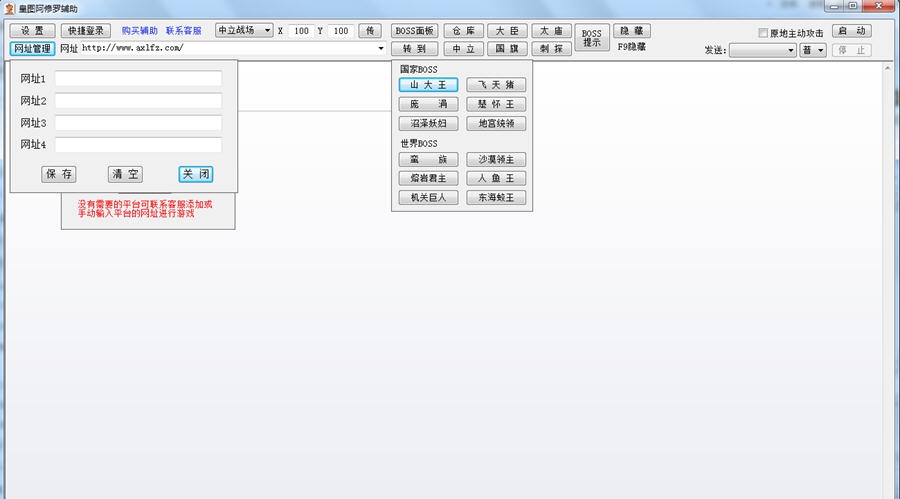Select the 东海鲛王 world boss button
This screenshot has width=900, height=499.
tap(496, 198)
